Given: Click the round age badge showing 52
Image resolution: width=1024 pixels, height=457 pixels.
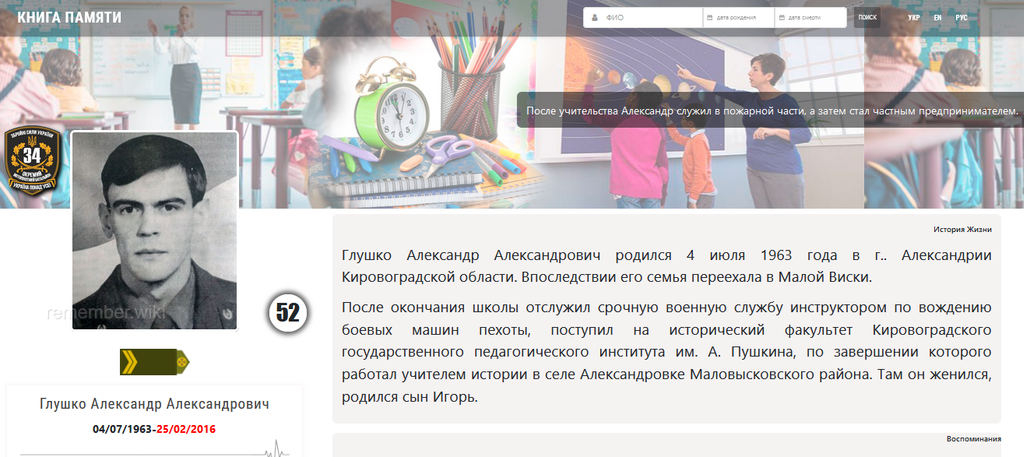Looking at the screenshot, I should tap(288, 312).
